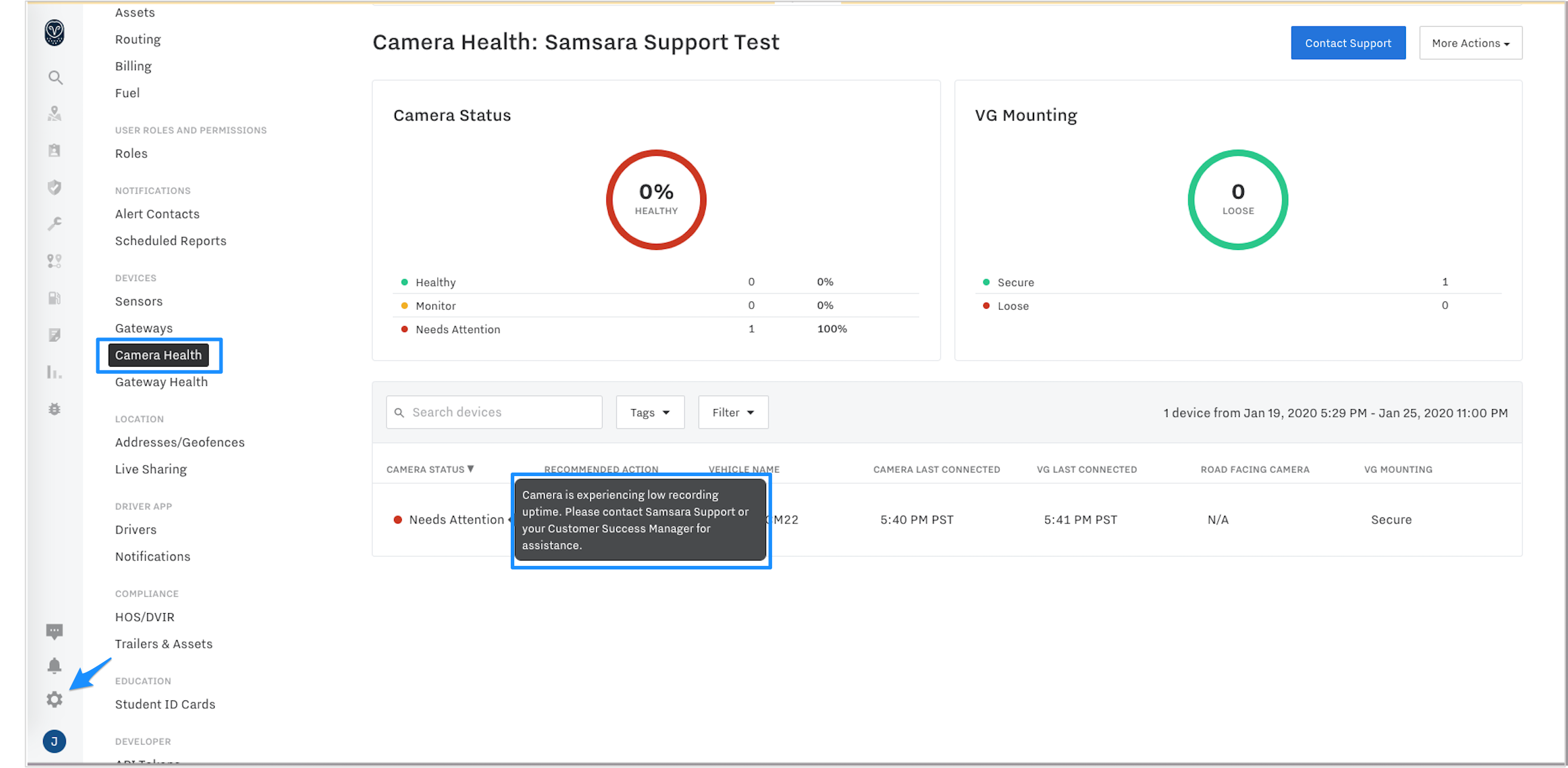The width and height of the screenshot is (1568, 768).
Task: Open Roles under User Roles
Action: click(x=132, y=154)
